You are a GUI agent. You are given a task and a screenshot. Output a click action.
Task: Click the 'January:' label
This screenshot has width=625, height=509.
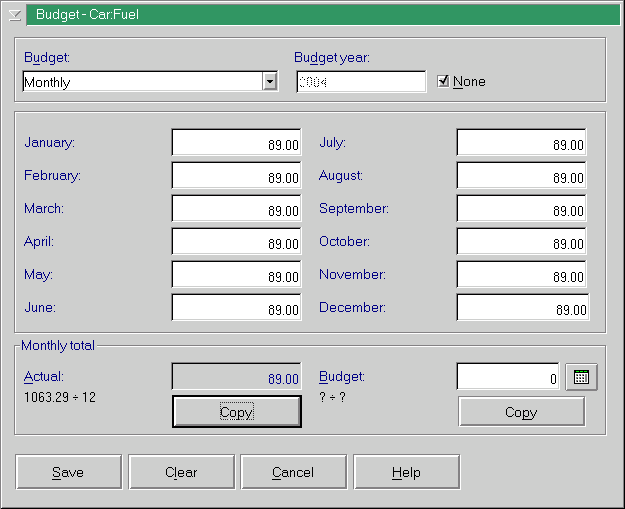[49, 143]
